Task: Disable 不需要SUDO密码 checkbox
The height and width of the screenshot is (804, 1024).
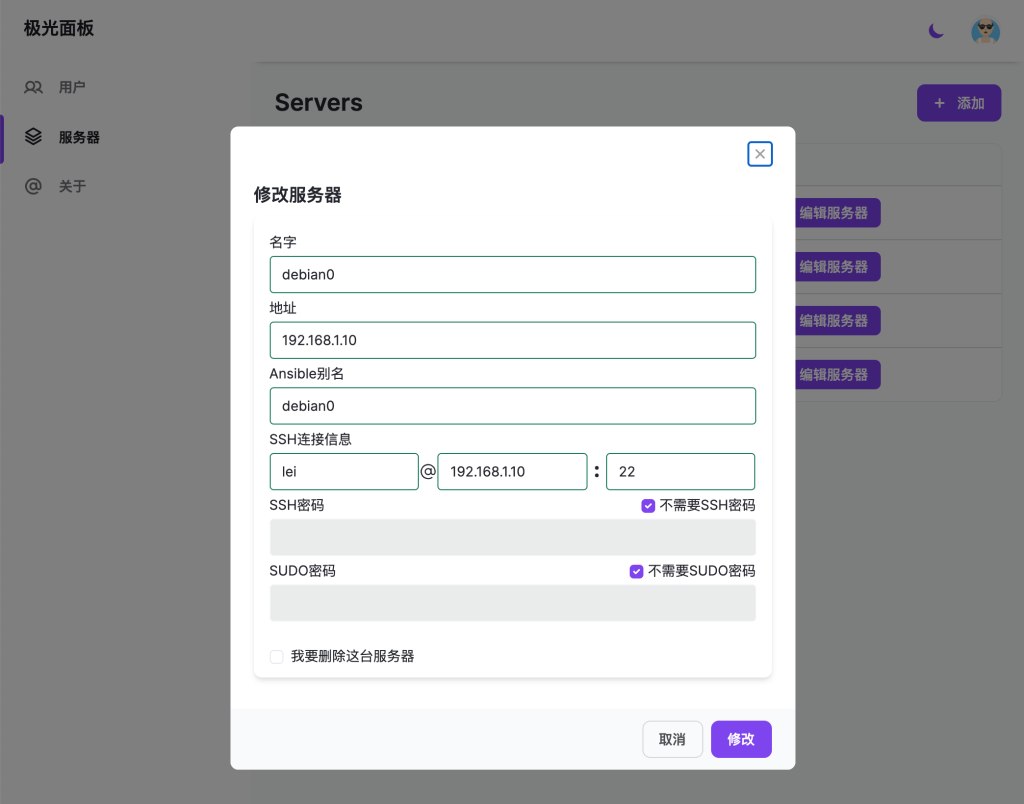Action: (x=637, y=571)
